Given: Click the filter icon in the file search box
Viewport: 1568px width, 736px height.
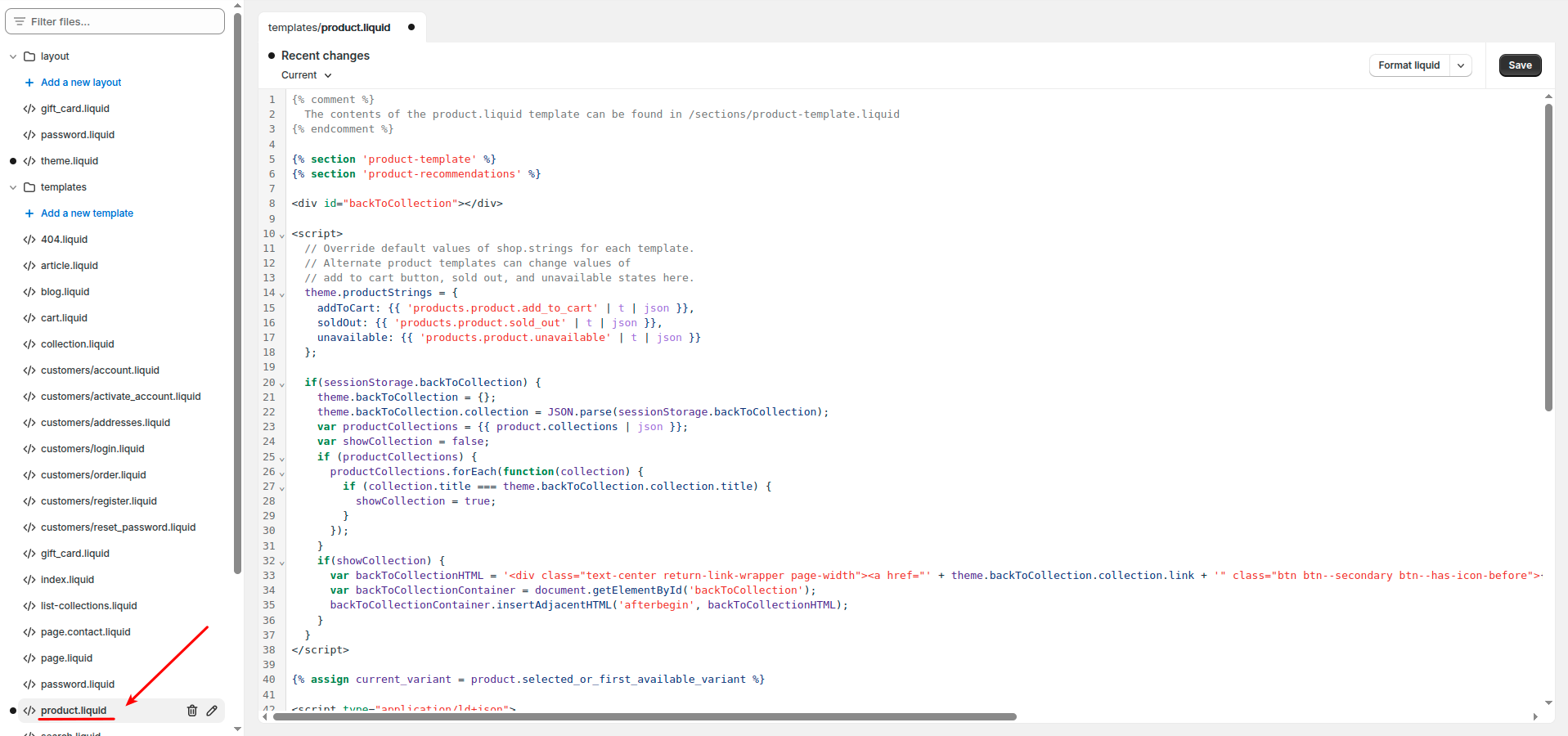Looking at the screenshot, I should tap(20, 21).
